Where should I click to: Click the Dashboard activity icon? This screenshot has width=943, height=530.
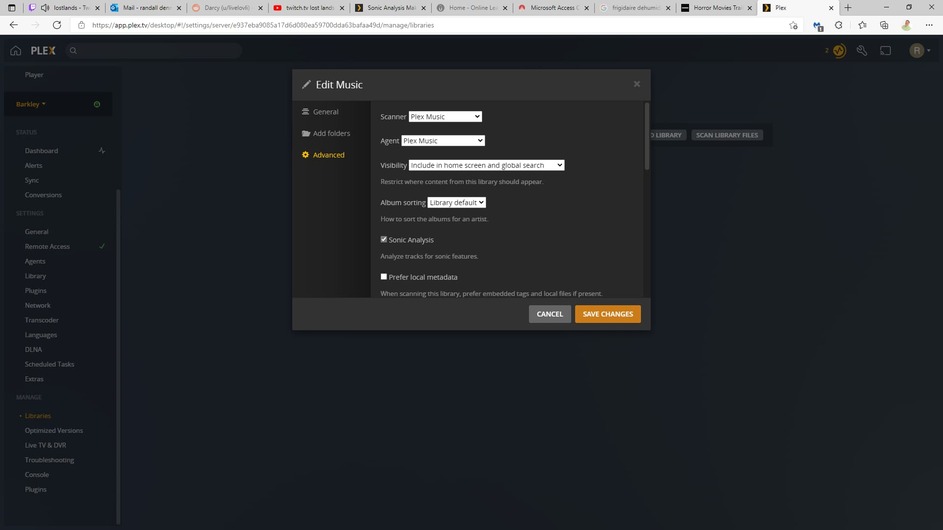102,150
